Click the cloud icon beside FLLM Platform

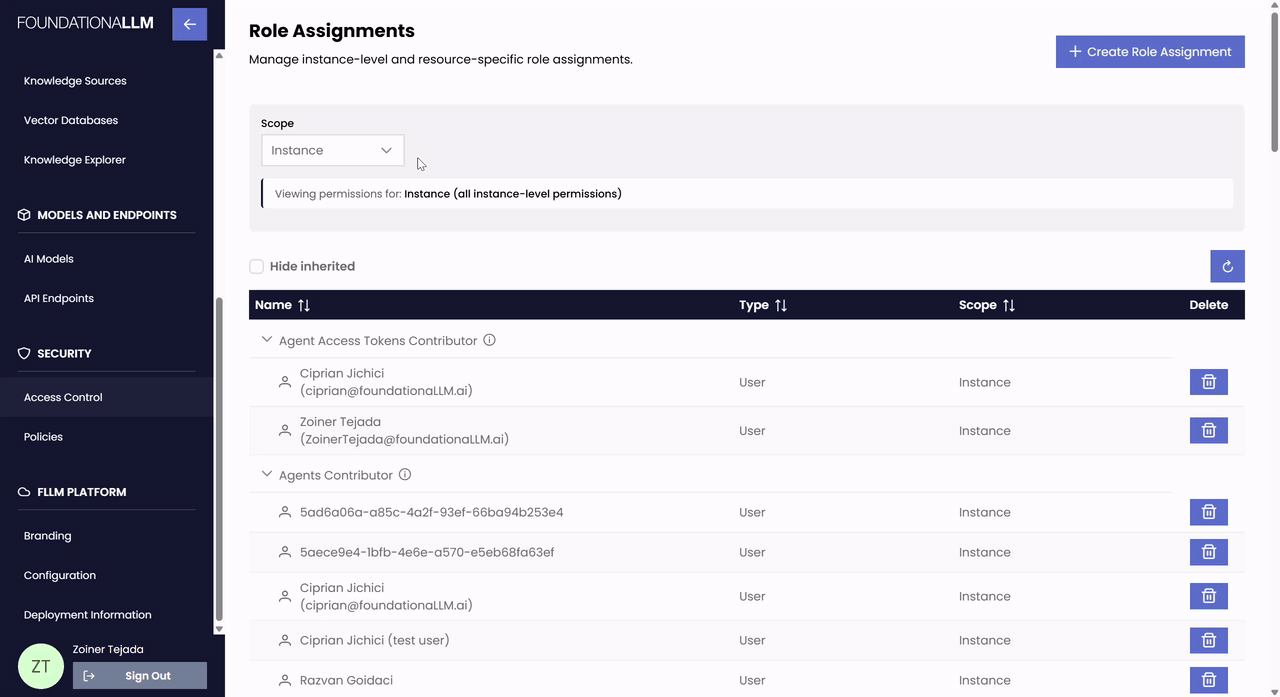pyautogui.click(x=25, y=492)
